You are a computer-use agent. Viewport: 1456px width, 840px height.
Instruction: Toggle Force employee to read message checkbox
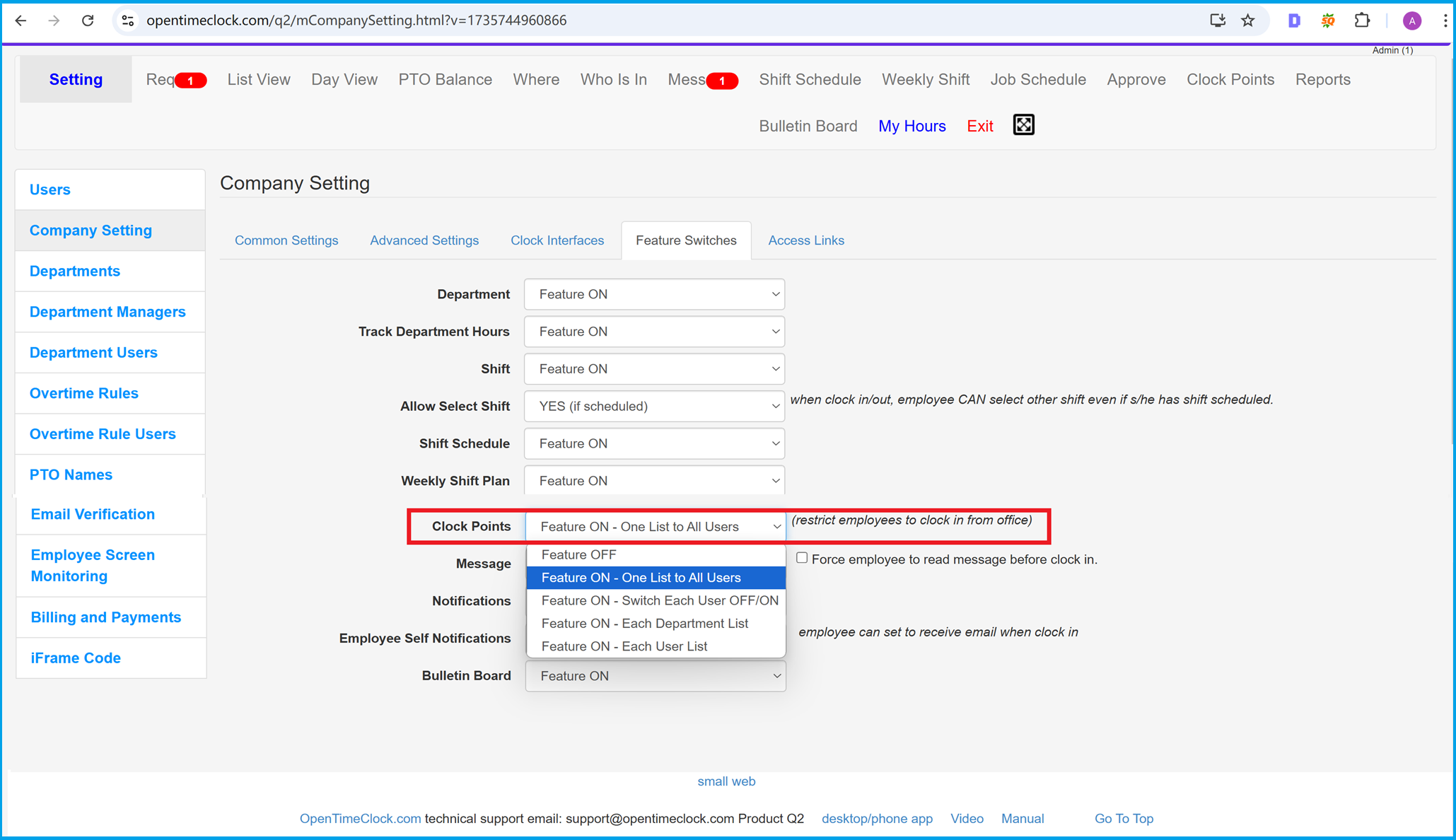(805, 559)
